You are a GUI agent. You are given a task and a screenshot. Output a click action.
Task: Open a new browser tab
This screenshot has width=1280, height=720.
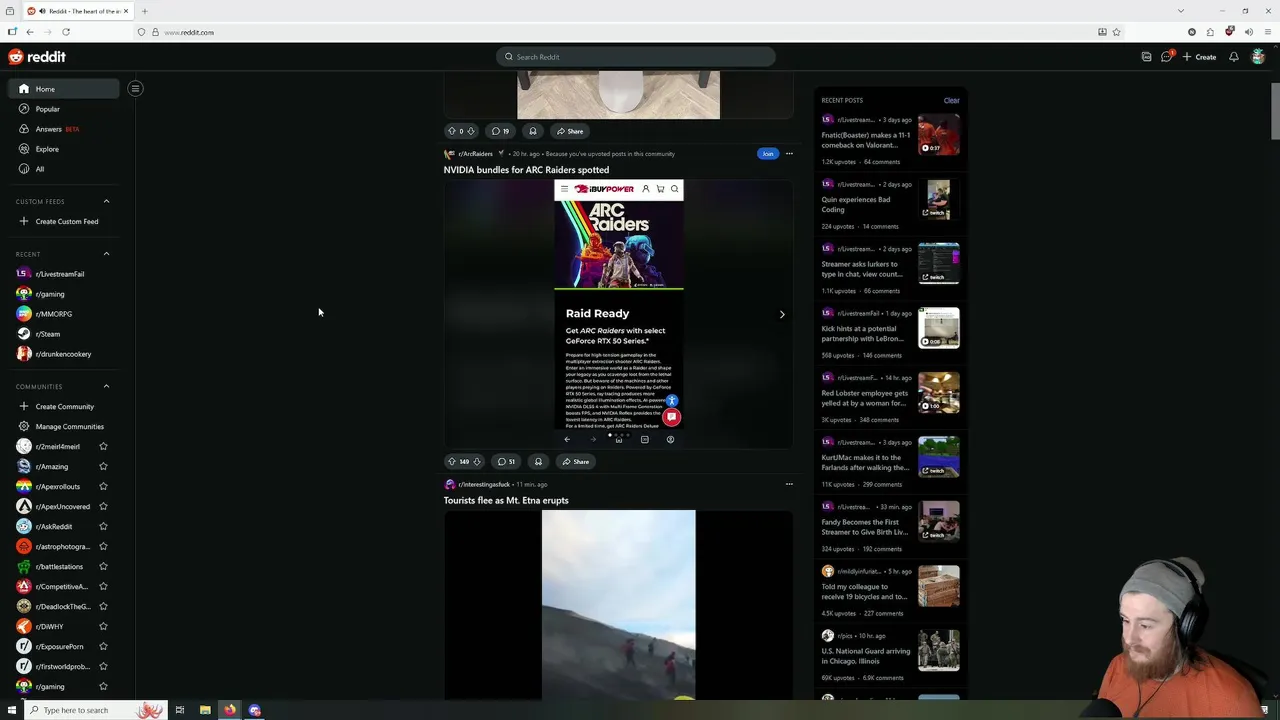[x=144, y=11]
